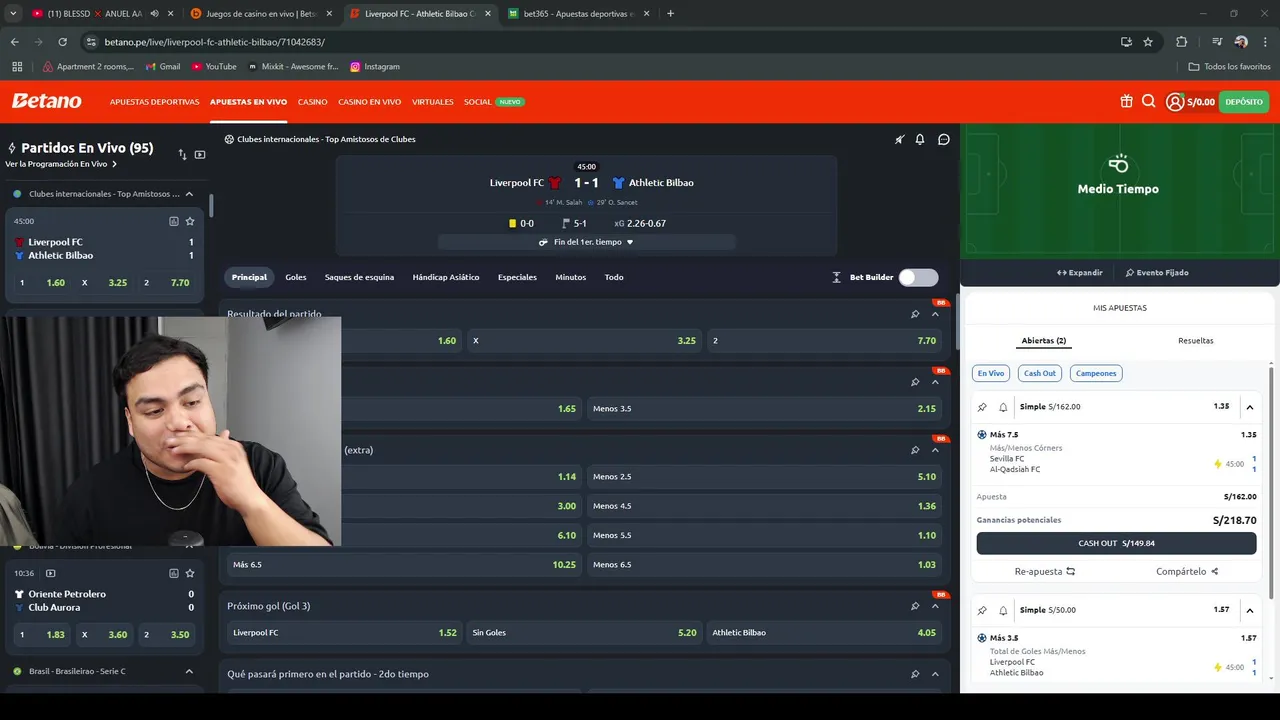
Task: Pin the S/162.00 Simple bet
Action: click(982, 407)
